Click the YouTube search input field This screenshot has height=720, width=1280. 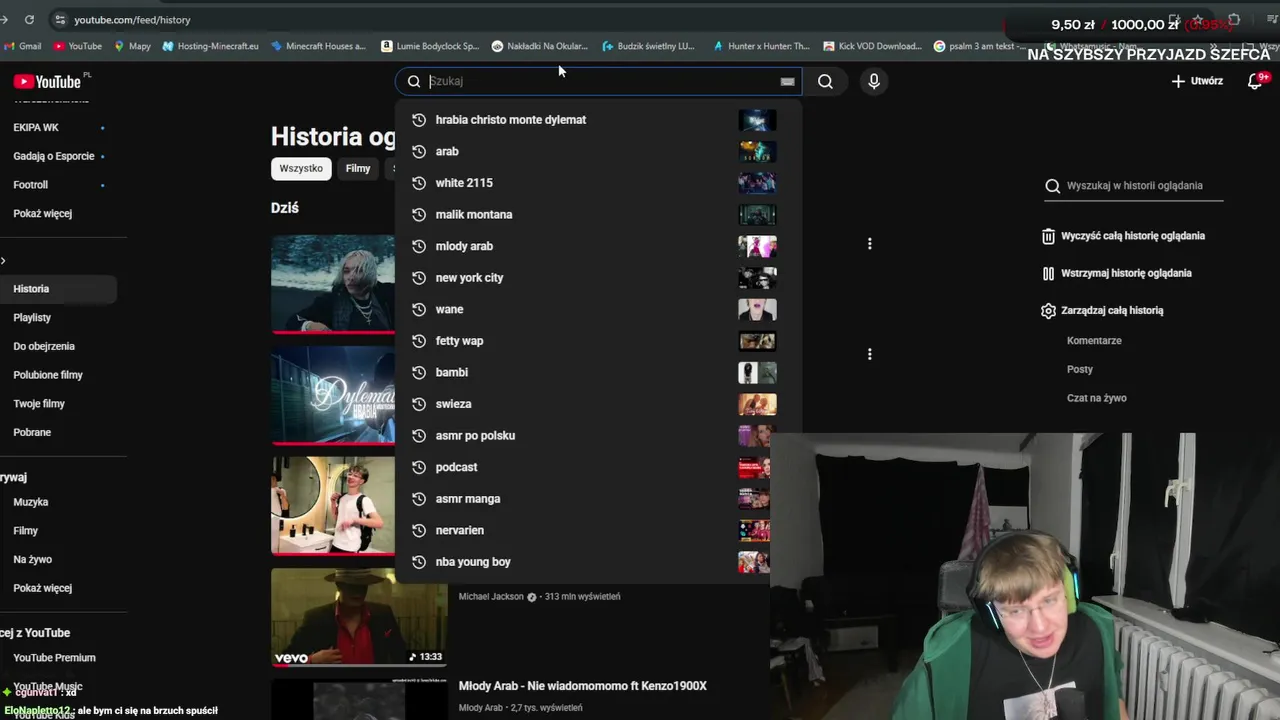coord(600,81)
